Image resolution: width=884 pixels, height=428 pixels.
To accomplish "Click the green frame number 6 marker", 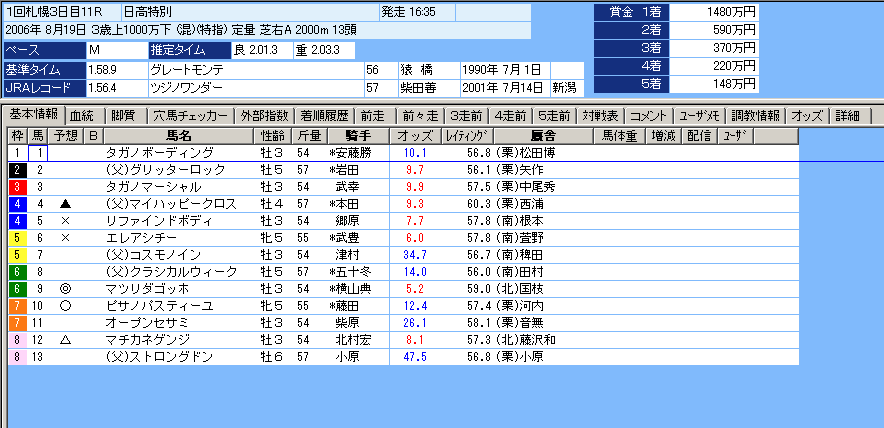I will (x=16, y=288).
